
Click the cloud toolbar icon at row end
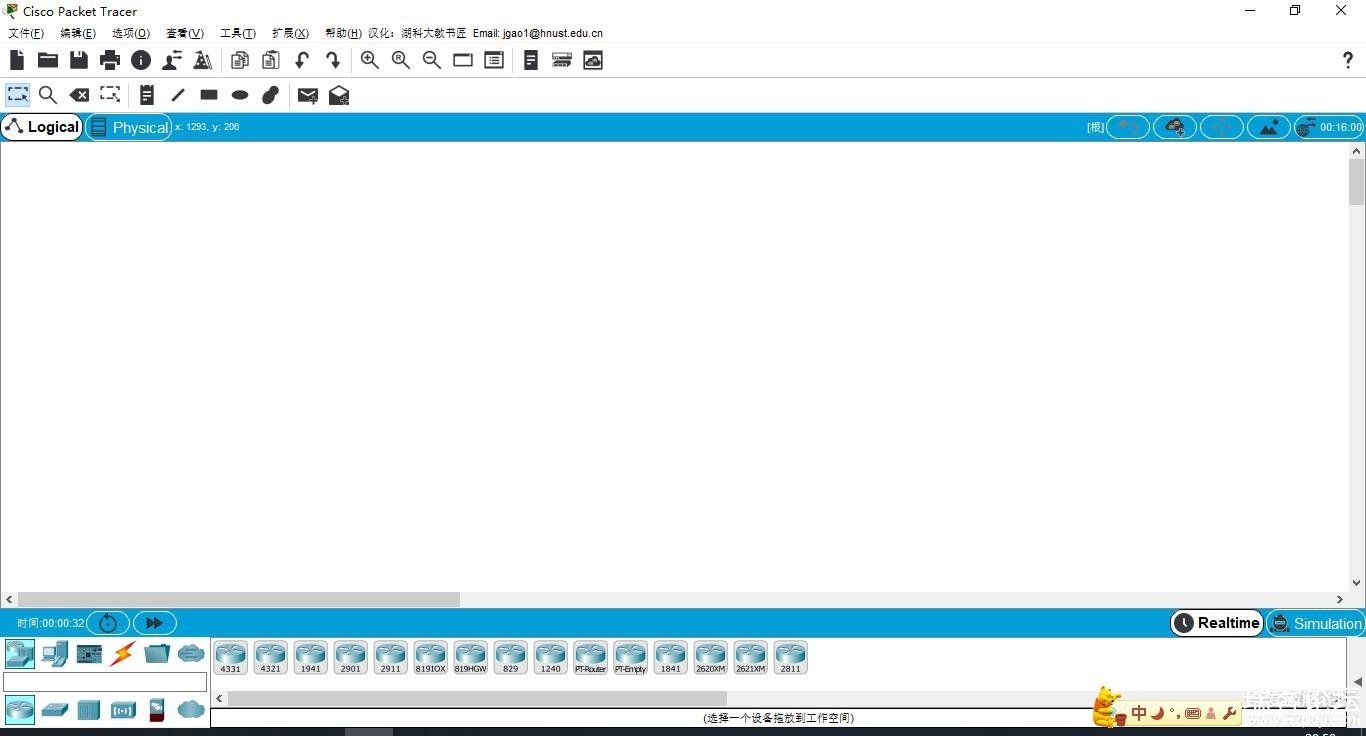tap(593, 60)
